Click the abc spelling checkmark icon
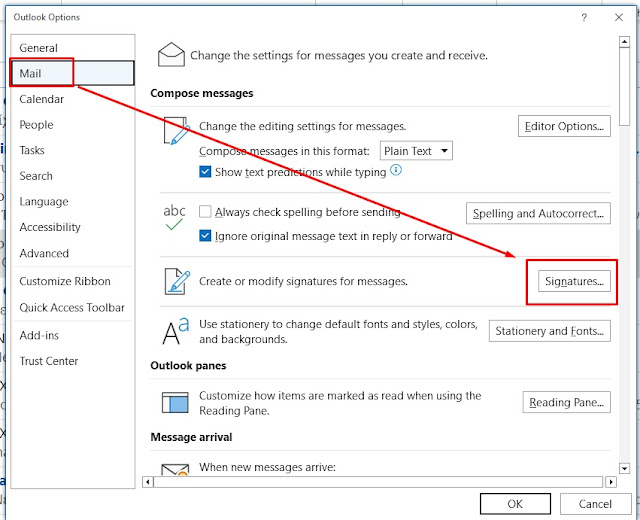The width and height of the screenshot is (640, 520). point(174,218)
